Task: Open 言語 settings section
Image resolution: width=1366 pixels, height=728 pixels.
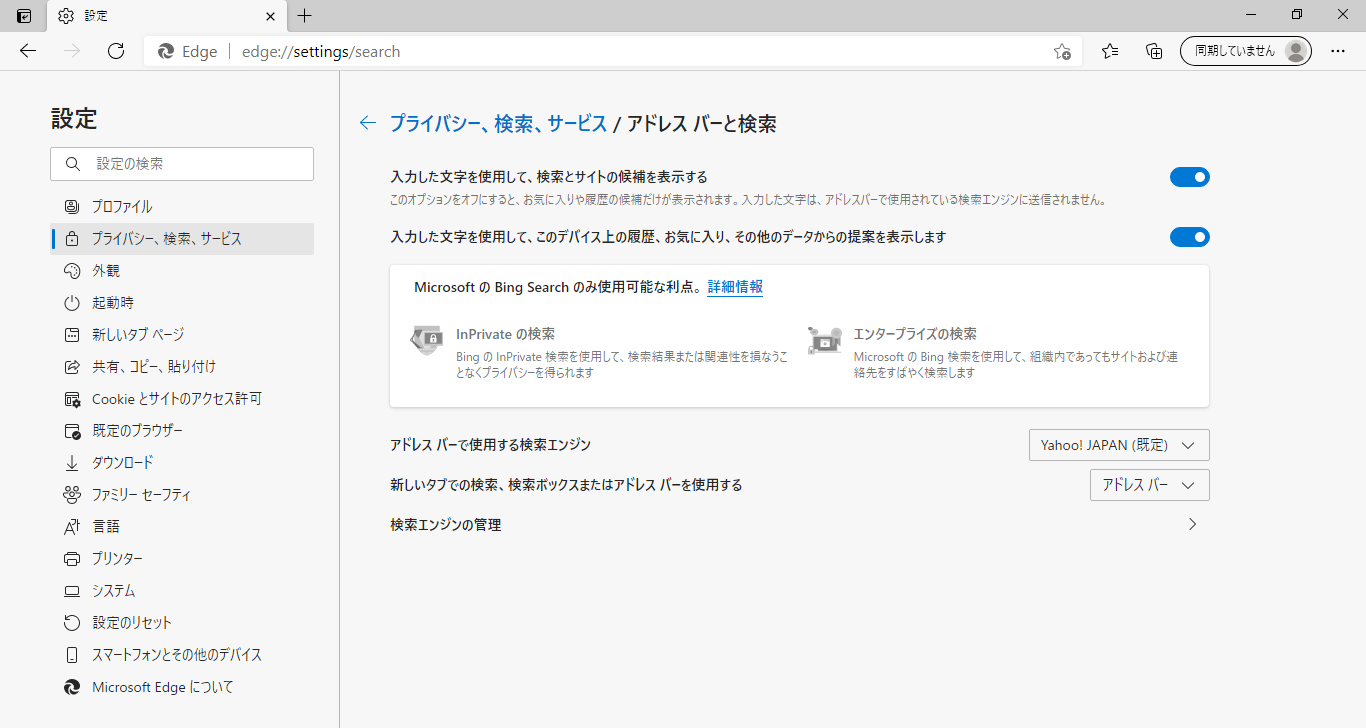Action: 182,527
